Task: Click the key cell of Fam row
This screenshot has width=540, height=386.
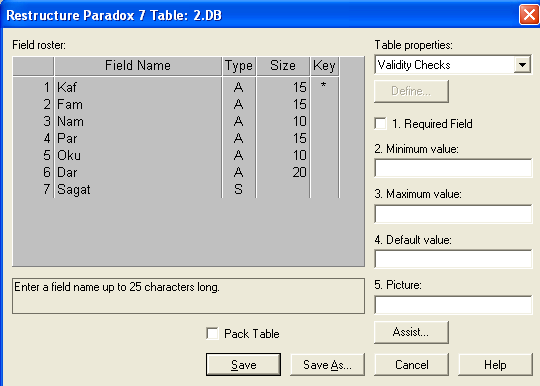Action: [324, 104]
